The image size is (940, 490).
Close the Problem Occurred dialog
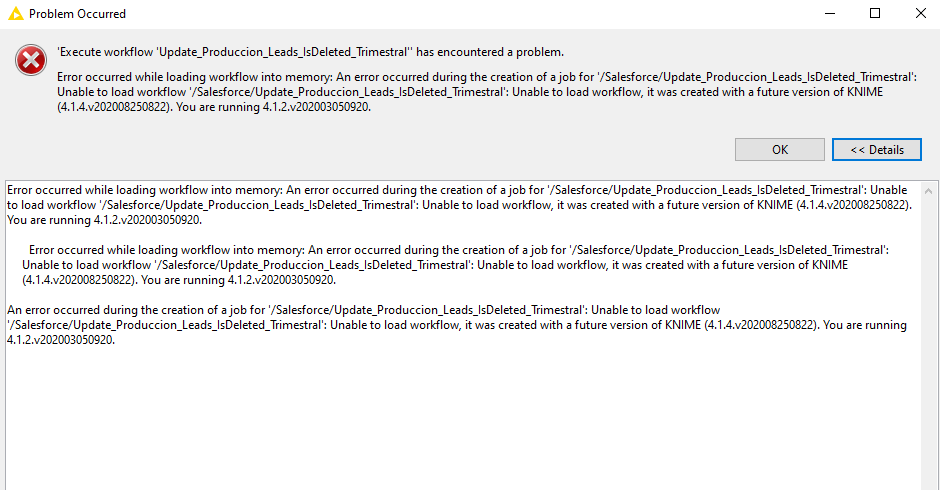pos(921,13)
